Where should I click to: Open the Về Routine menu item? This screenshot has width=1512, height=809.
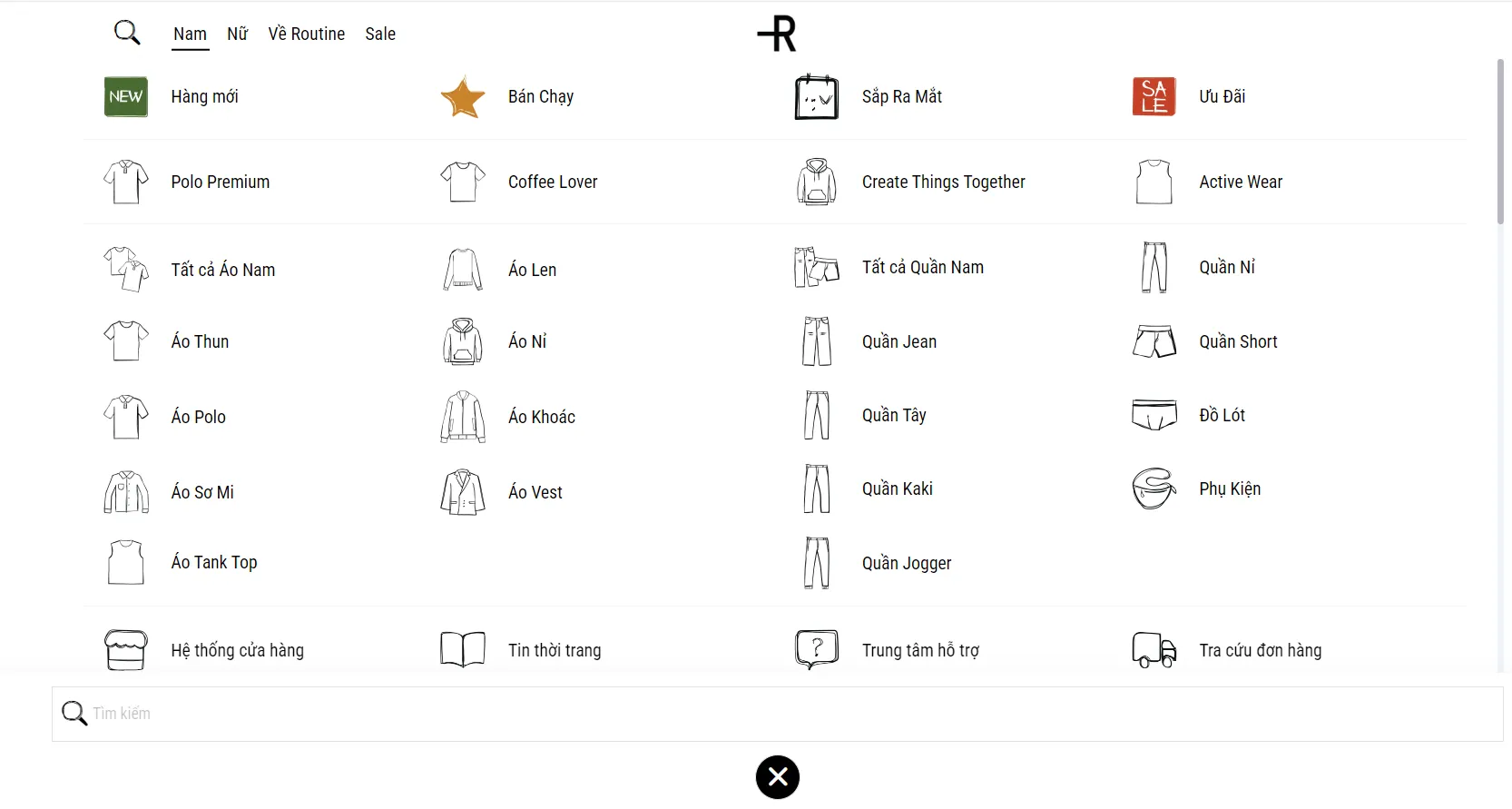(x=307, y=35)
